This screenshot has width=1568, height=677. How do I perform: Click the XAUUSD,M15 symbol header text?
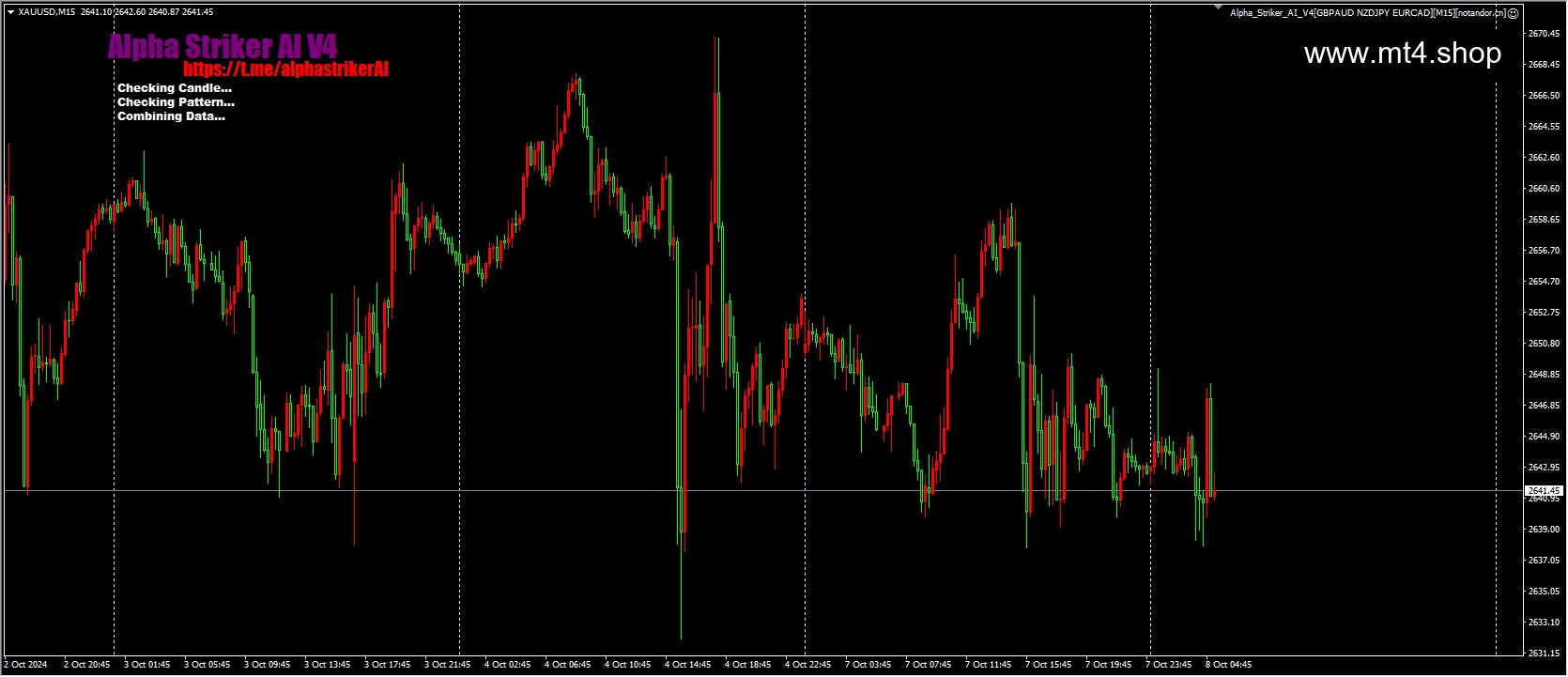point(47,12)
